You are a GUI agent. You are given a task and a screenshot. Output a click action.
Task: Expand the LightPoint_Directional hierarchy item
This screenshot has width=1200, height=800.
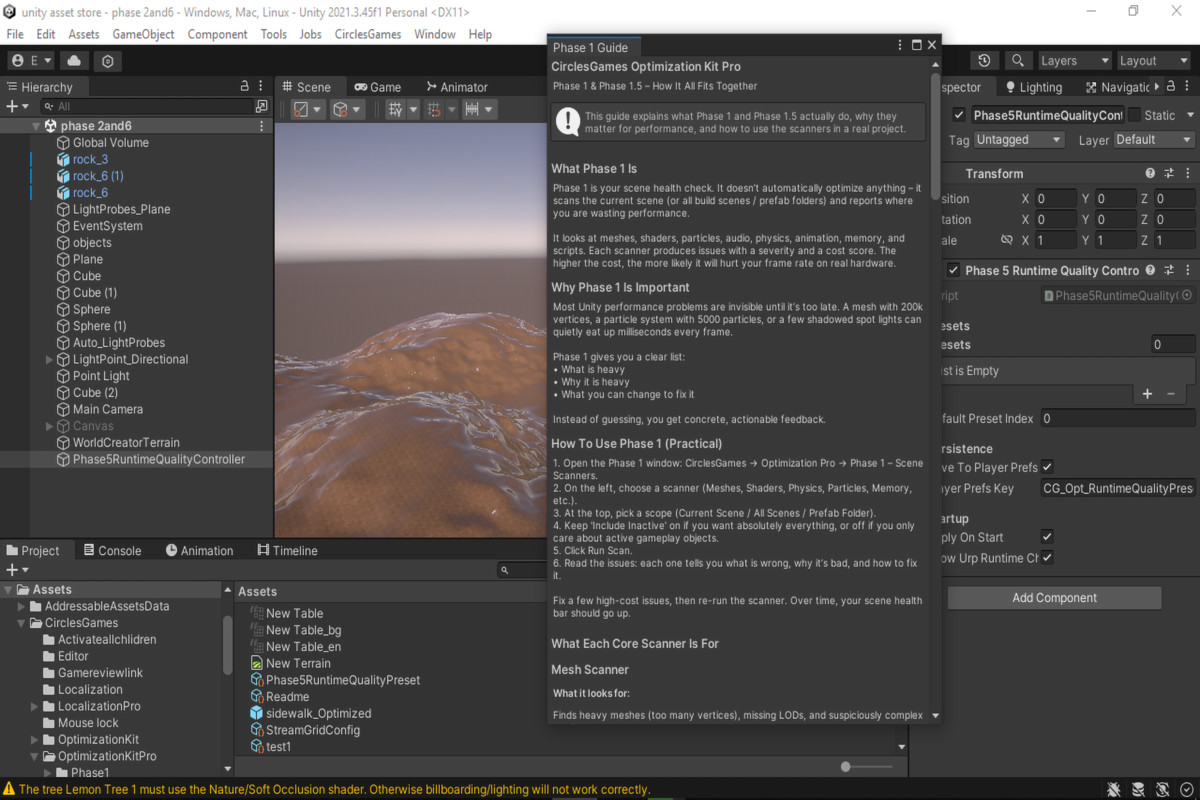(x=51, y=359)
